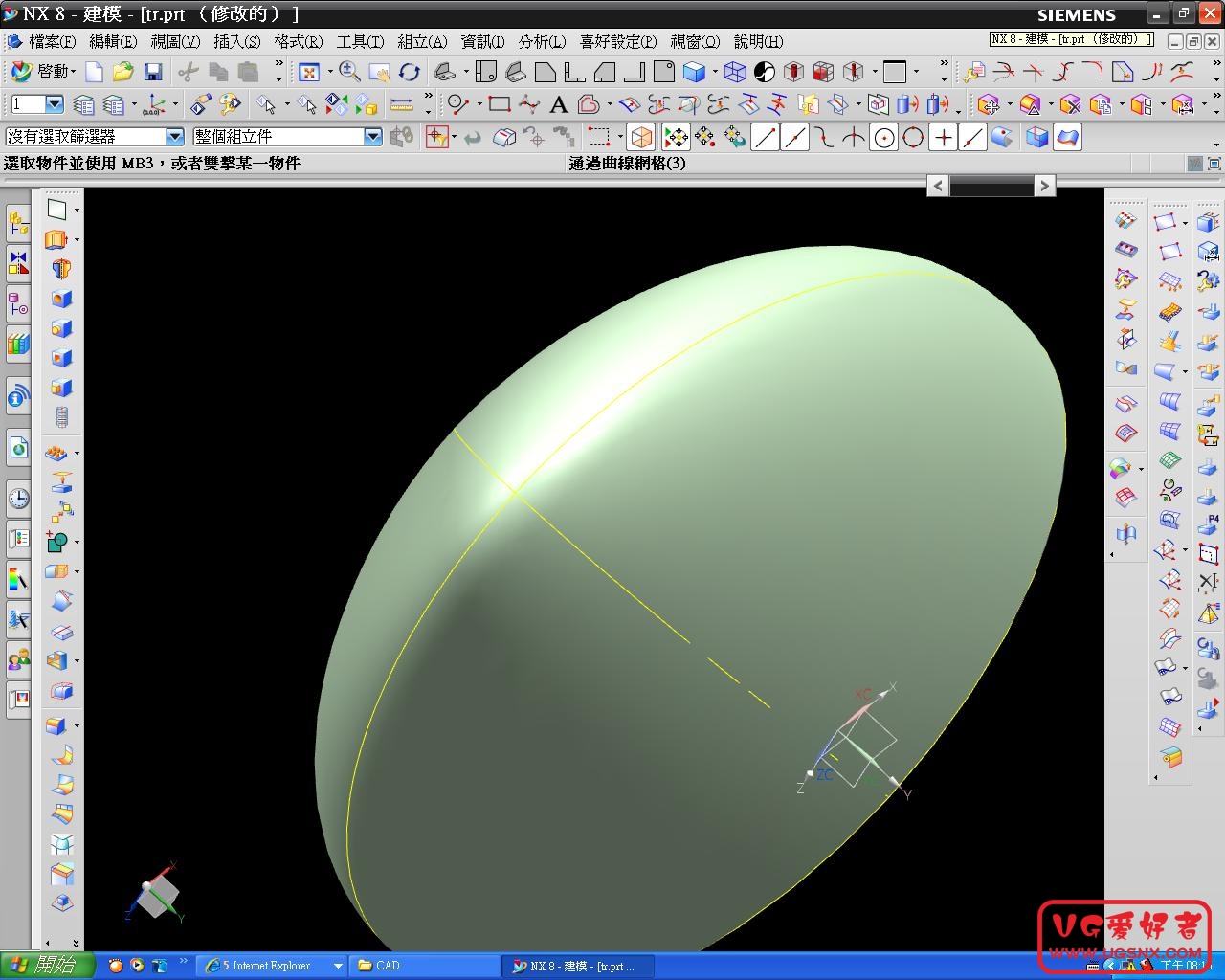Toggle the general selection filter crosshair
1225x980 pixels.
click(437, 137)
